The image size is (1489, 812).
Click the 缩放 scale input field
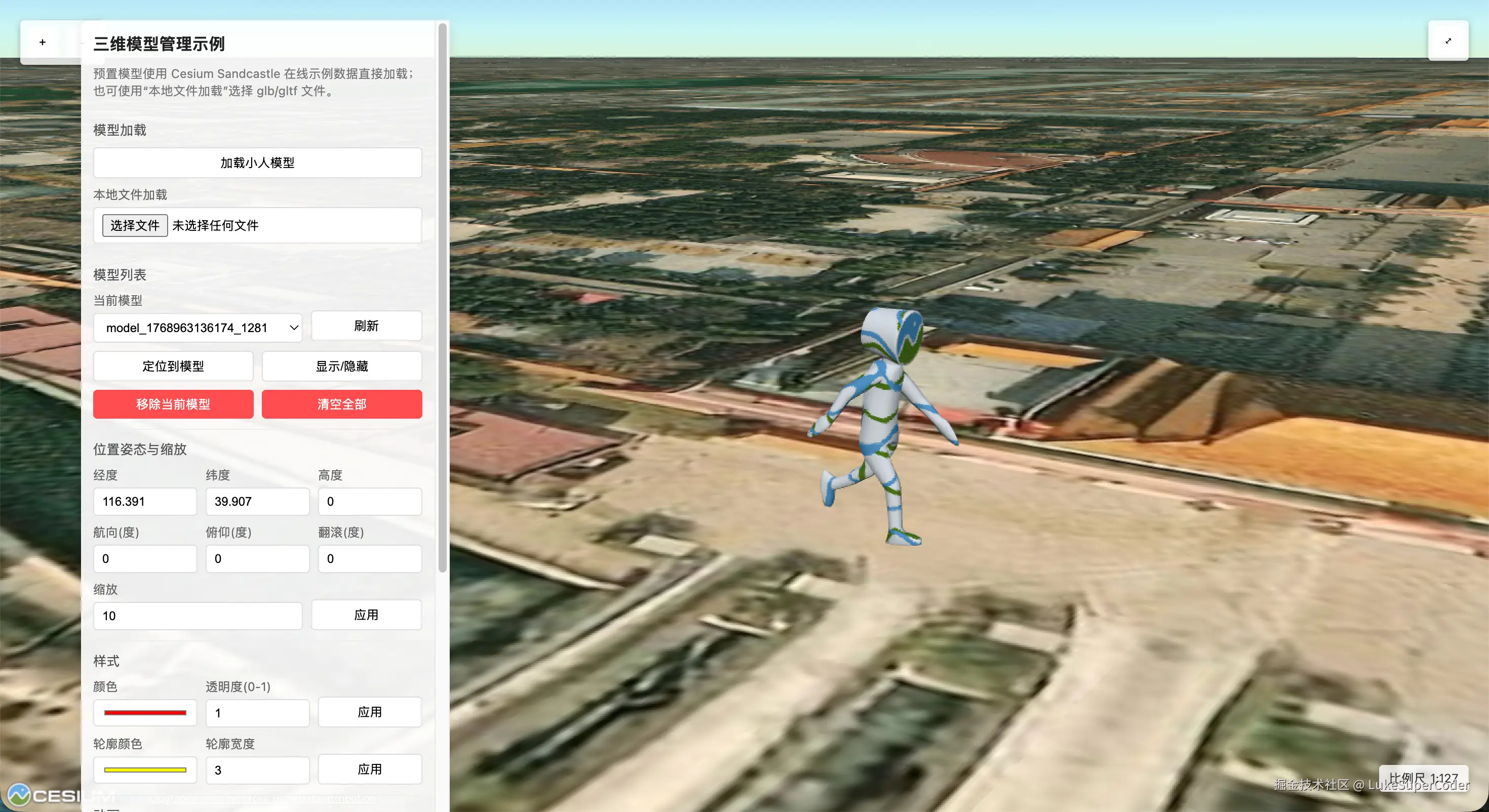[x=198, y=616]
